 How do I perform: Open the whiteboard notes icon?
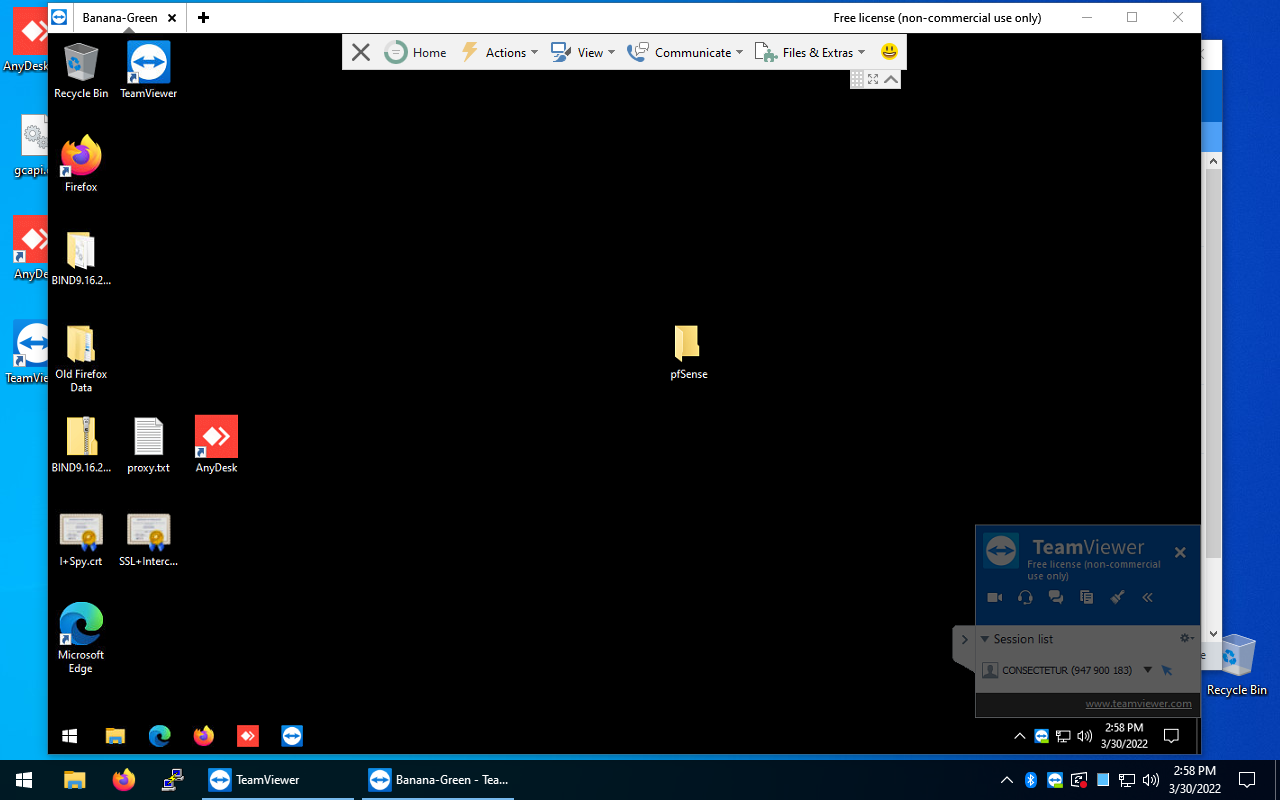click(1086, 597)
